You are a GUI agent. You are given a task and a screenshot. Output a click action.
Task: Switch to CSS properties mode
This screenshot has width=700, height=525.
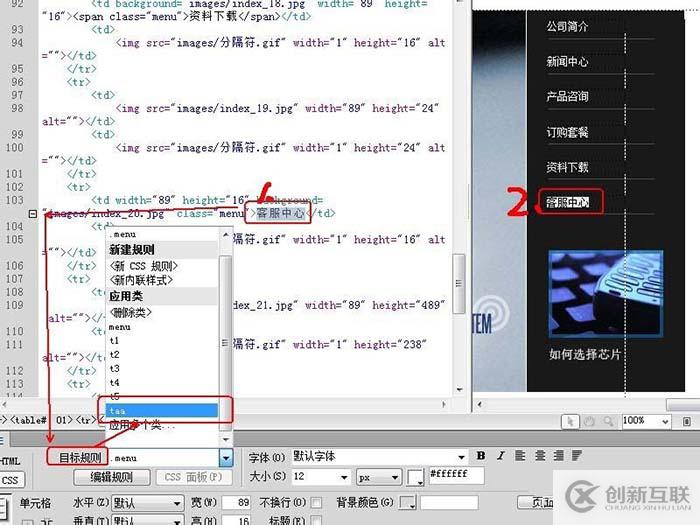pyautogui.click(x=11, y=480)
